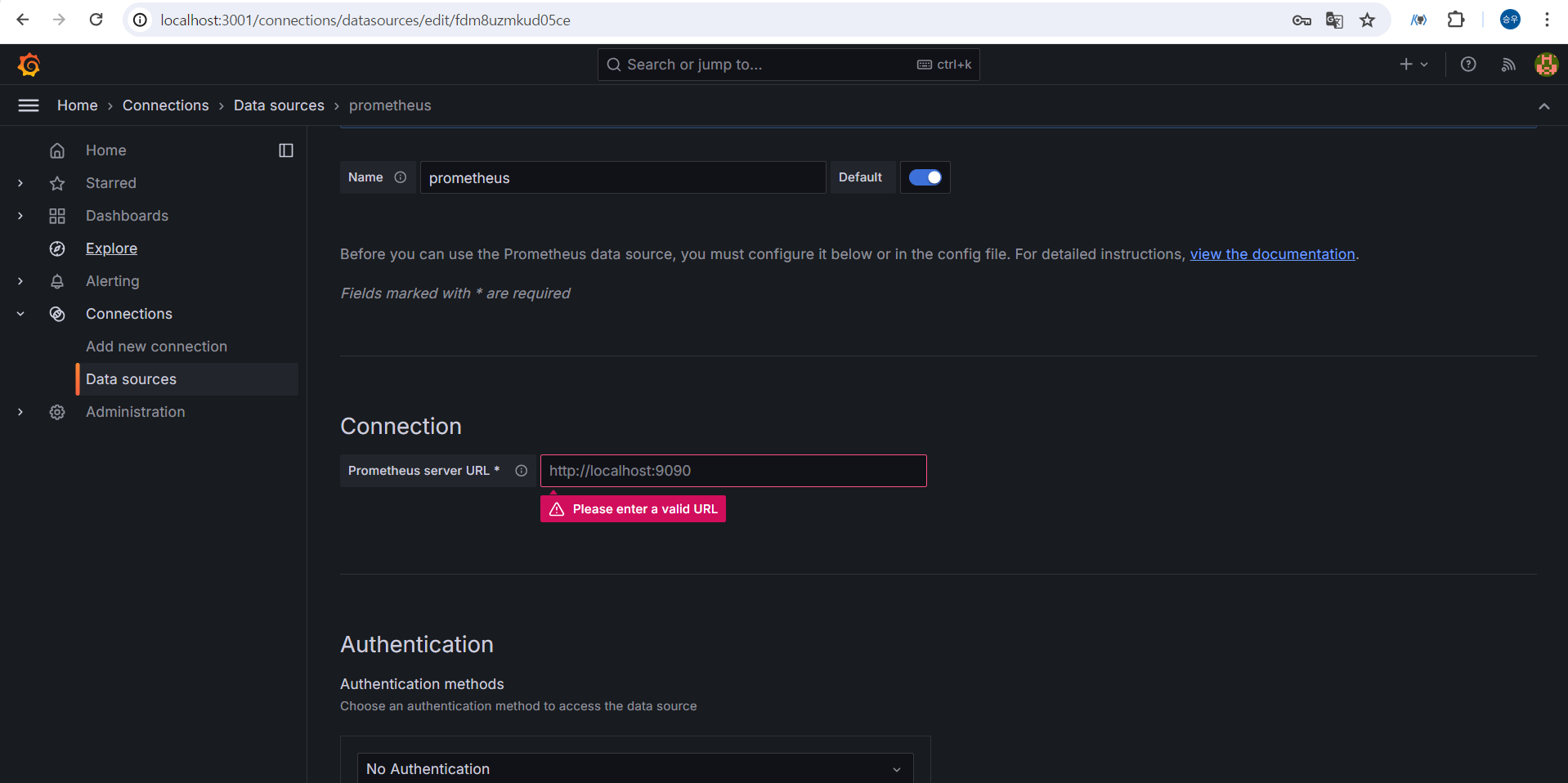View site information icon in address bar

point(141,20)
